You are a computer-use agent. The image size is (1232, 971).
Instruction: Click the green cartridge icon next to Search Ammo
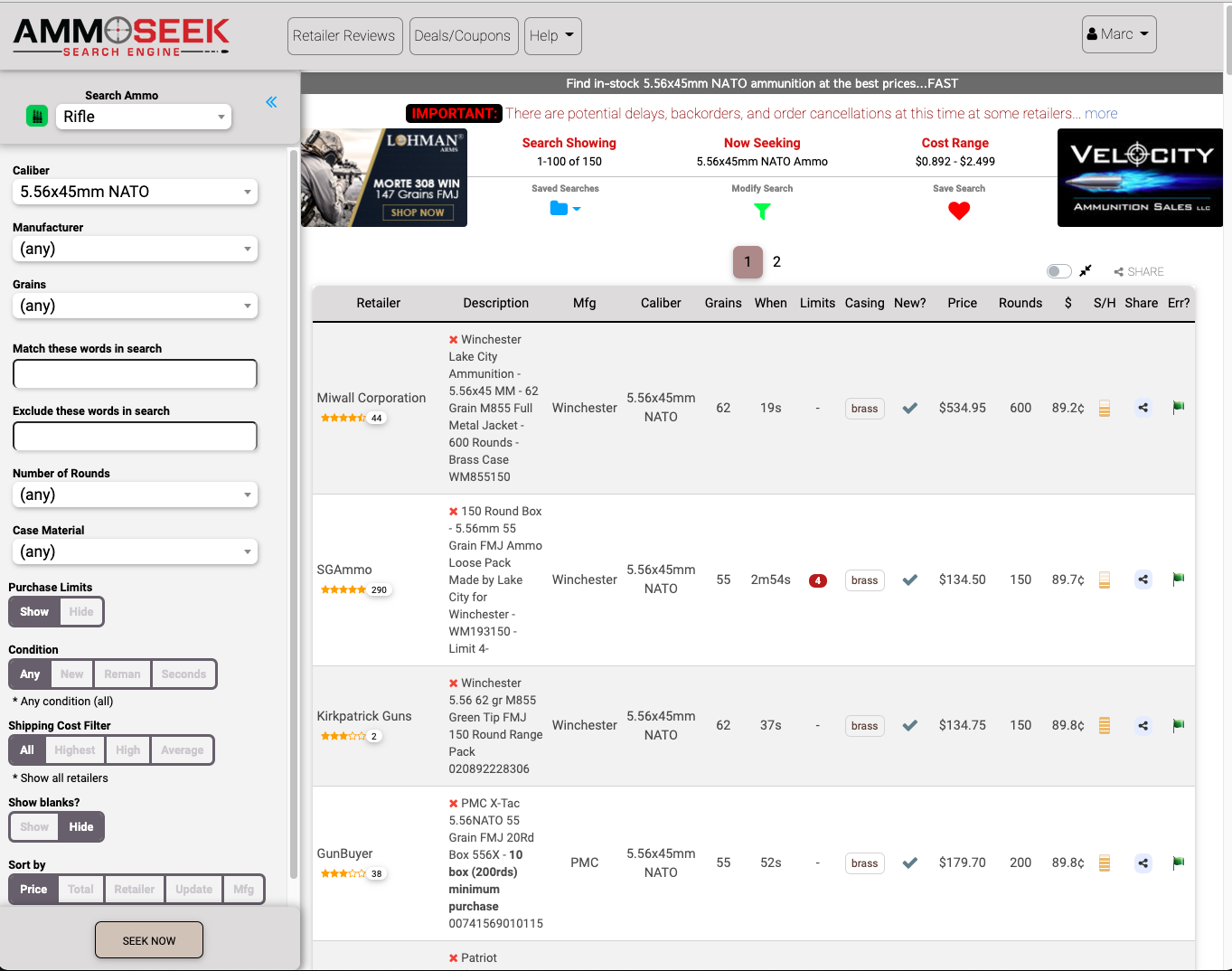click(36, 117)
